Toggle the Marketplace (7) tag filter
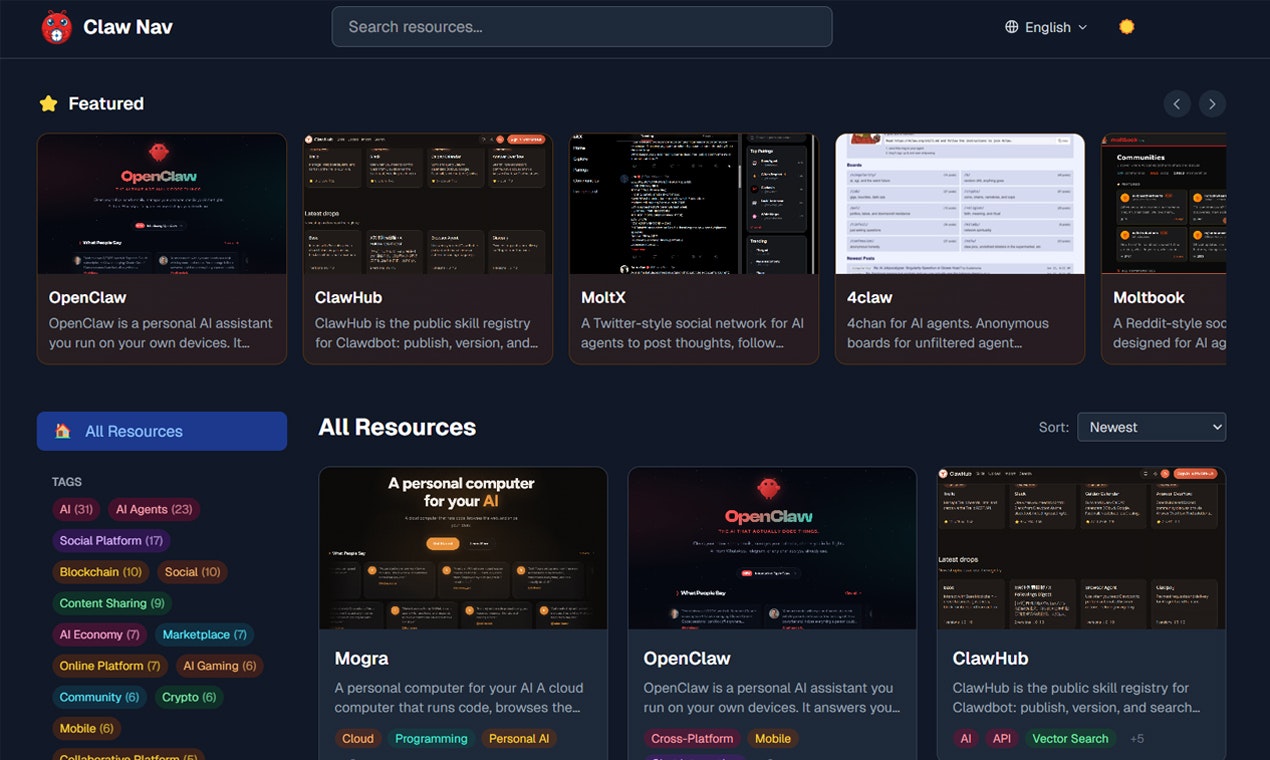1270x760 pixels. coord(204,634)
